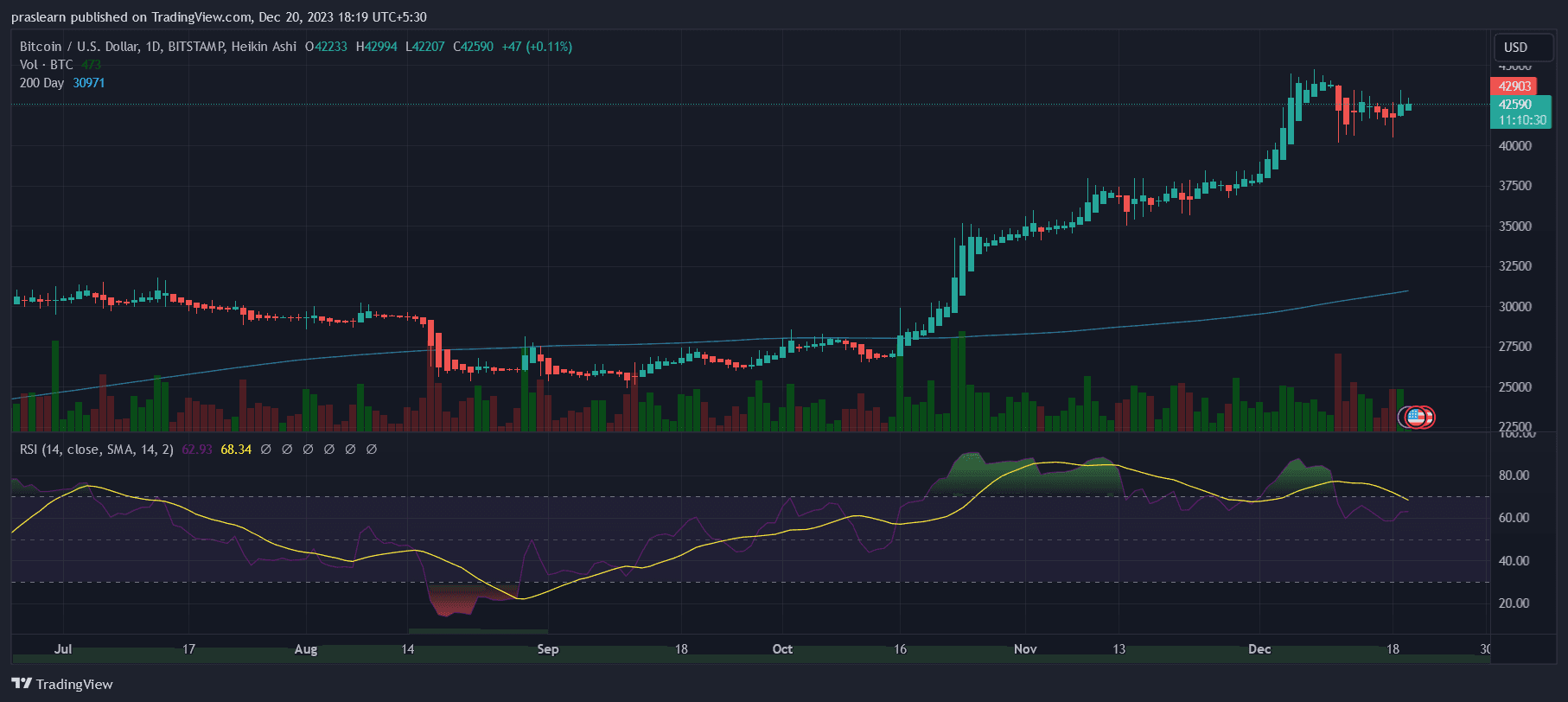Click the blue 200 Day value 30971
This screenshot has height=702, width=1568.
(x=89, y=83)
